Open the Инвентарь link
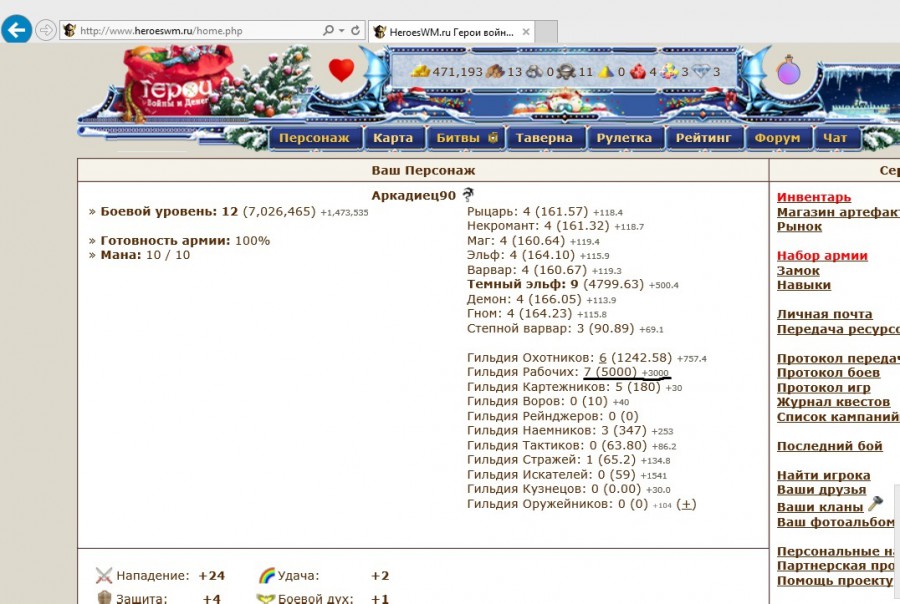The height and width of the screenshot is (604, 900). 814,197
